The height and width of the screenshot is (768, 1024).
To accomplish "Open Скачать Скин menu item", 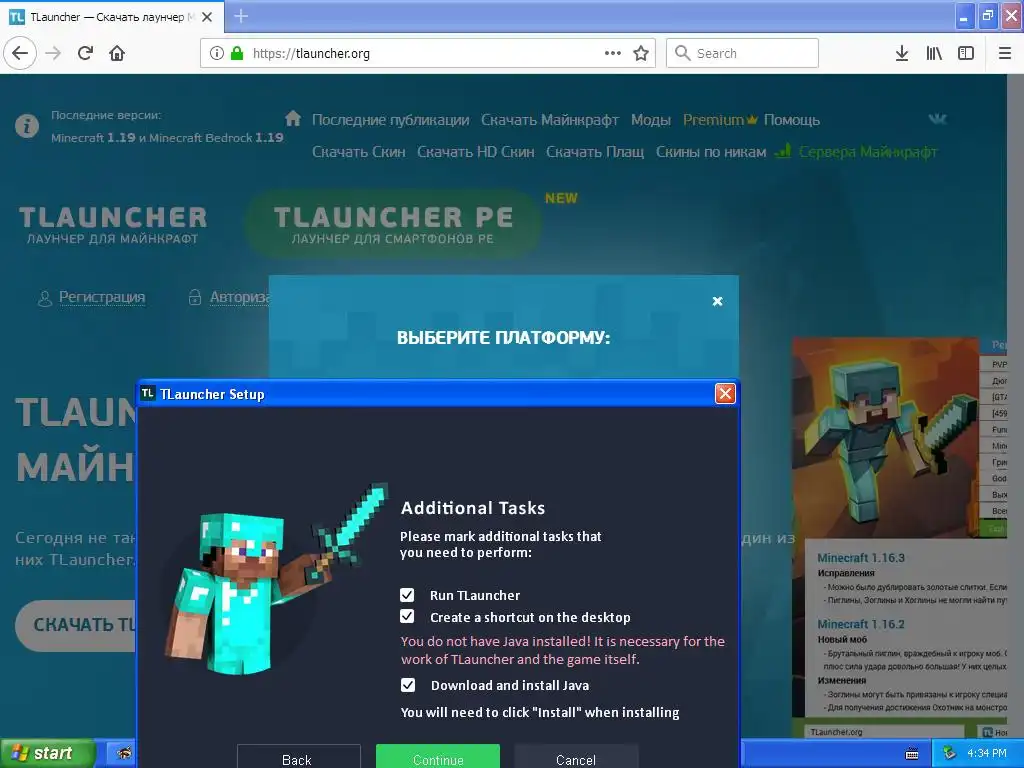I will coord(359,152).
